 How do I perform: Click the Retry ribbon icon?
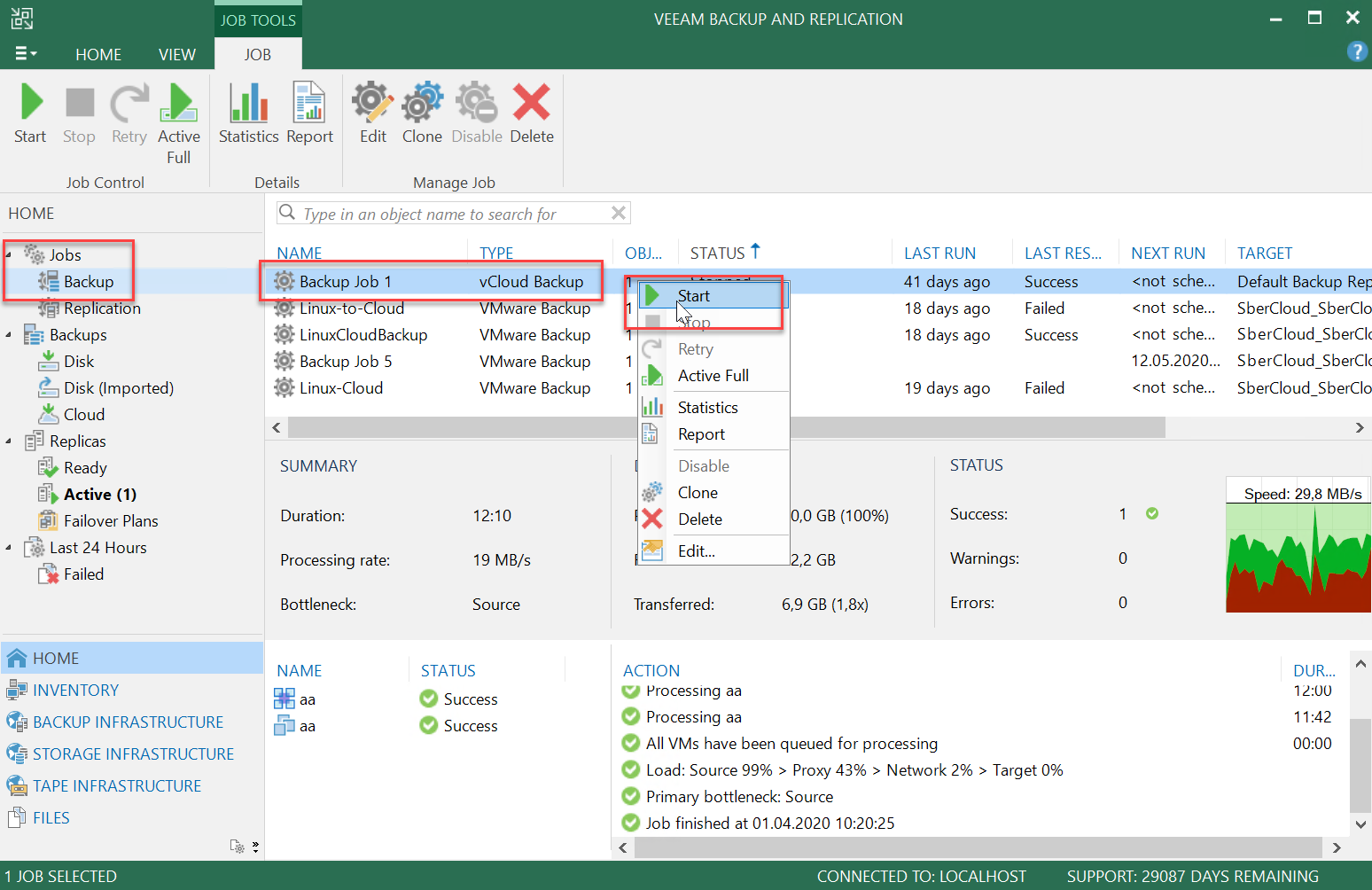click(x=129, y=103)
